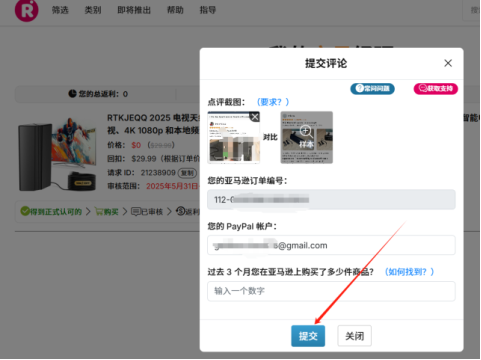Open the 指导 menu item
This screenshot has height=360, width=481.
208,10
